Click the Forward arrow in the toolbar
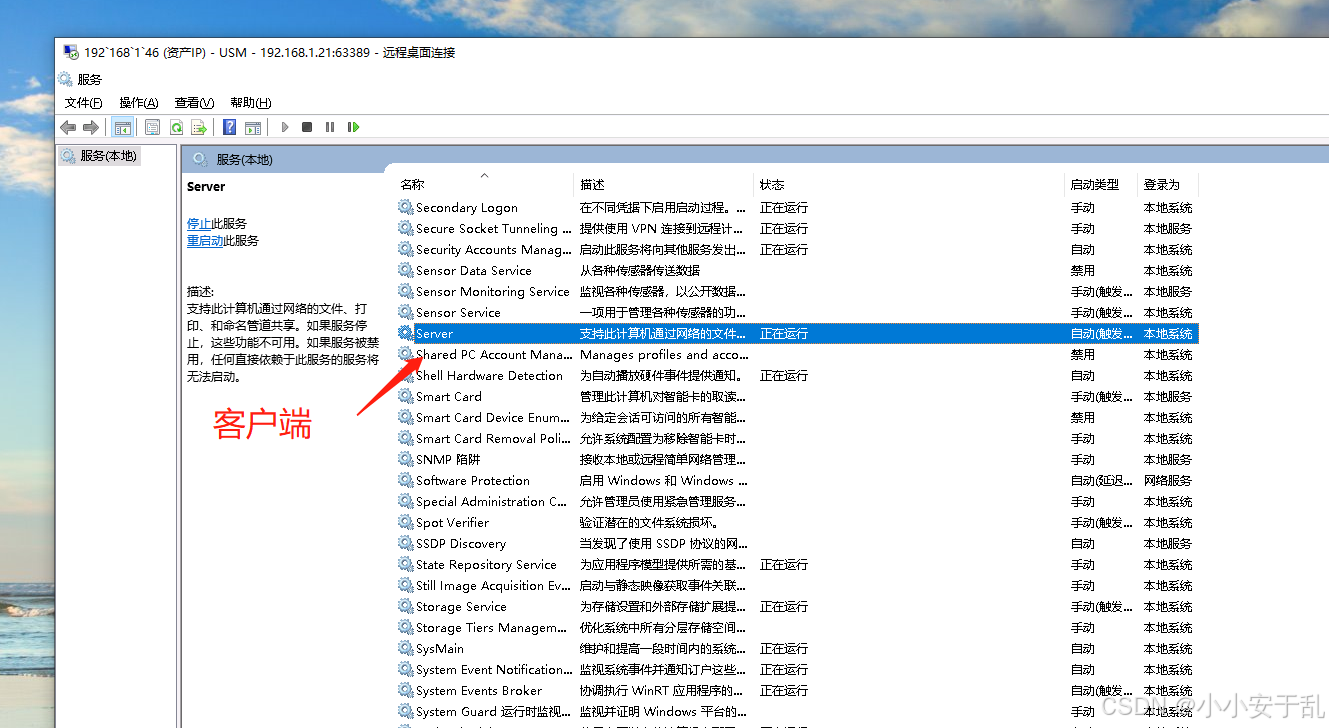Screen dimensions: 1329x728 pyautogui.click(x=91, y=127)
